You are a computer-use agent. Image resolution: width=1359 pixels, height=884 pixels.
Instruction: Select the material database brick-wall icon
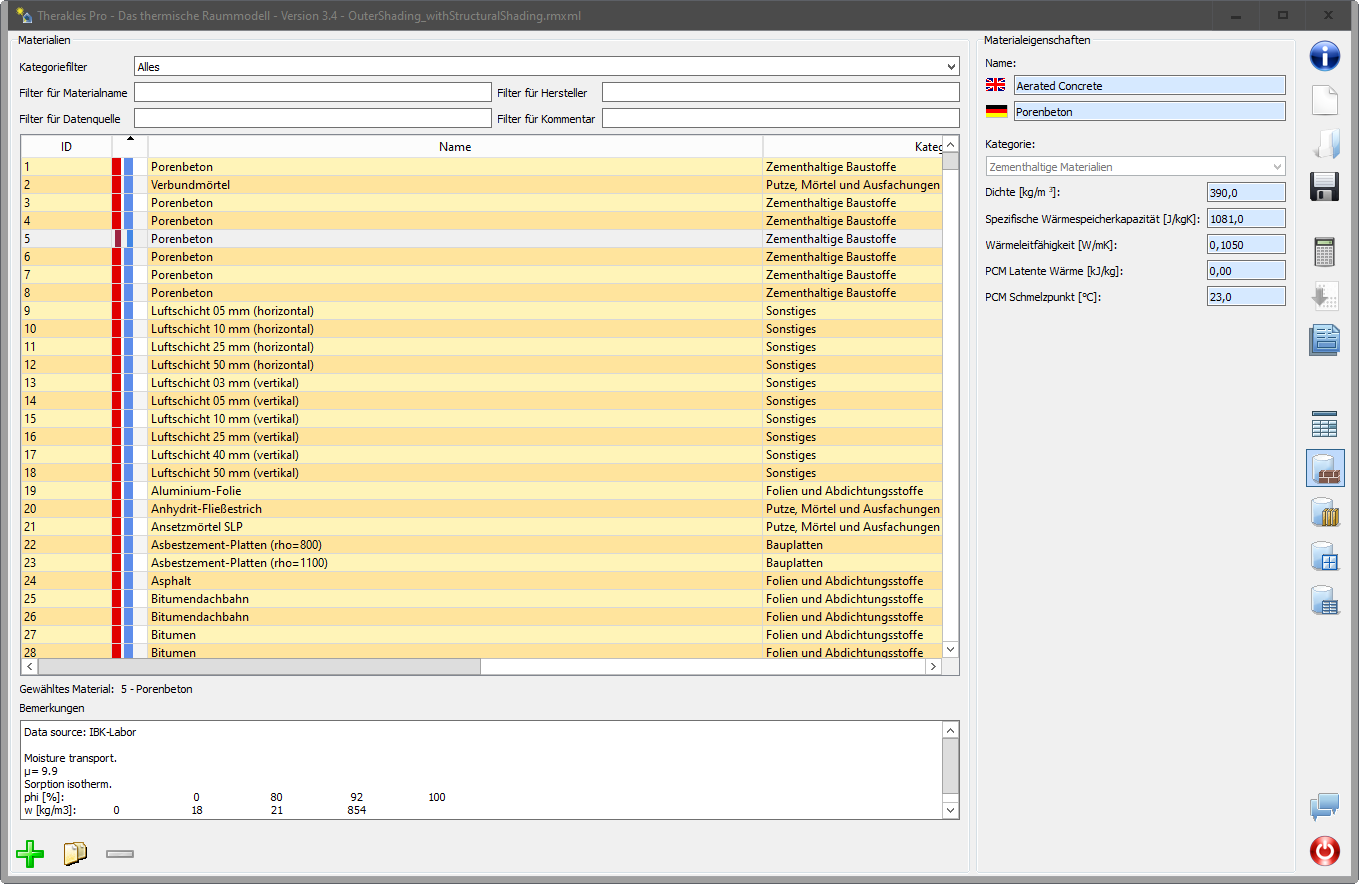click(x=1324, y=468)
